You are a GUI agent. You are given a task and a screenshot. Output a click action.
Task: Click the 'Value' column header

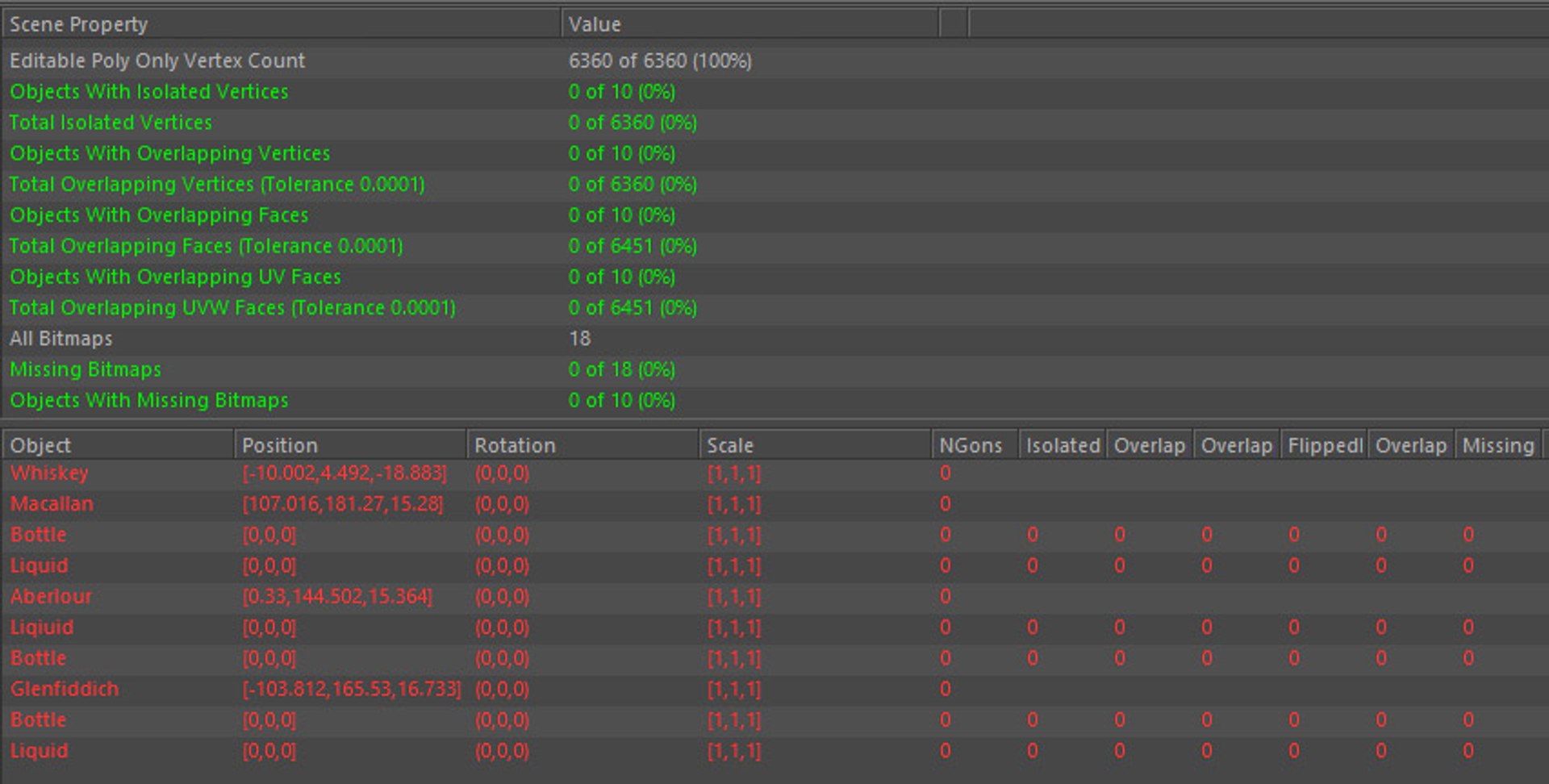pyautogui.click(x=749, y=24)
